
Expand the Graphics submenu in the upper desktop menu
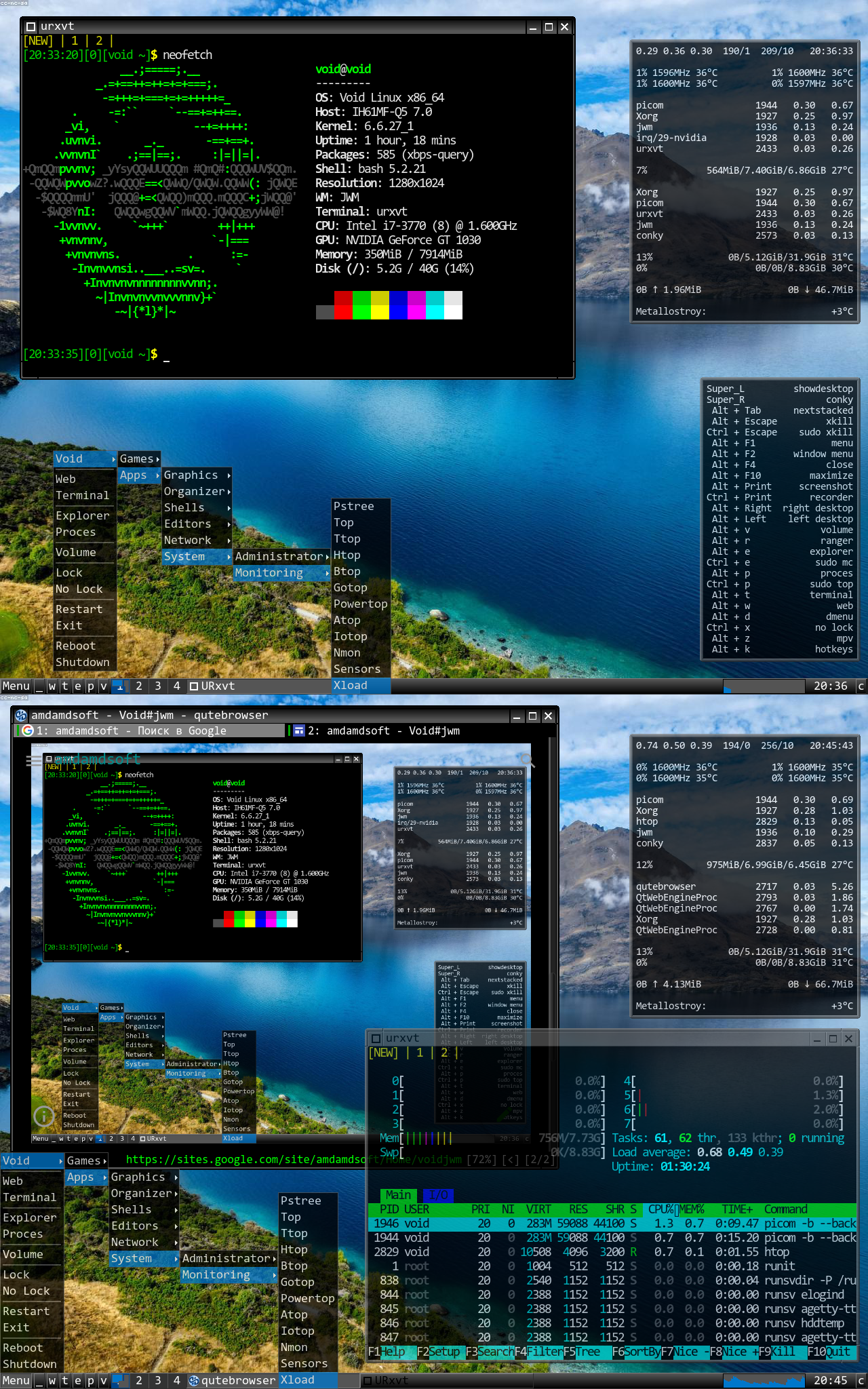[x=197, y=475]
